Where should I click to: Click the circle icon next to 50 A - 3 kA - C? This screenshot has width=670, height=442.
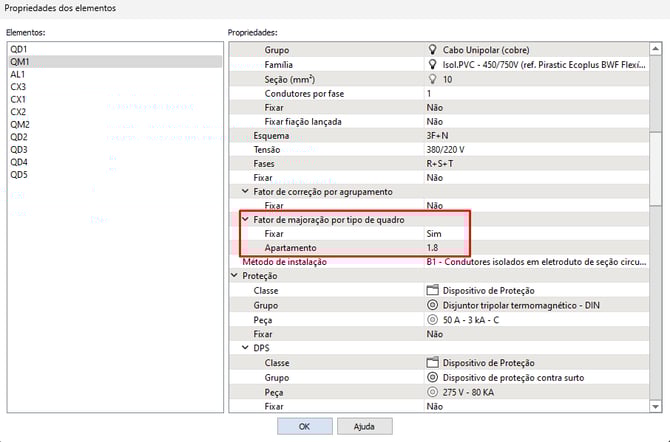point(433,319)
